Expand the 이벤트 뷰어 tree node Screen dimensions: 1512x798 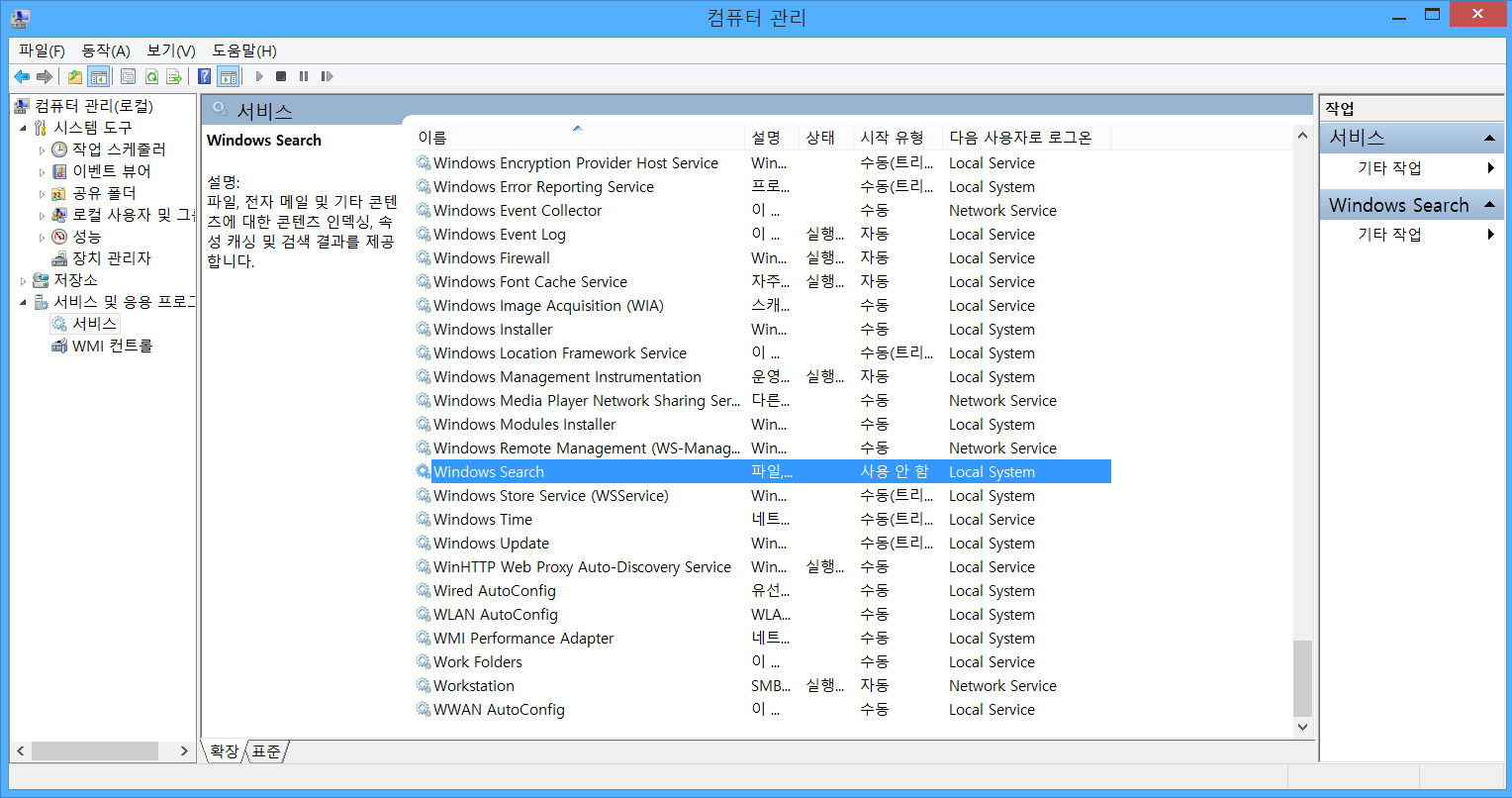point(42,172)
